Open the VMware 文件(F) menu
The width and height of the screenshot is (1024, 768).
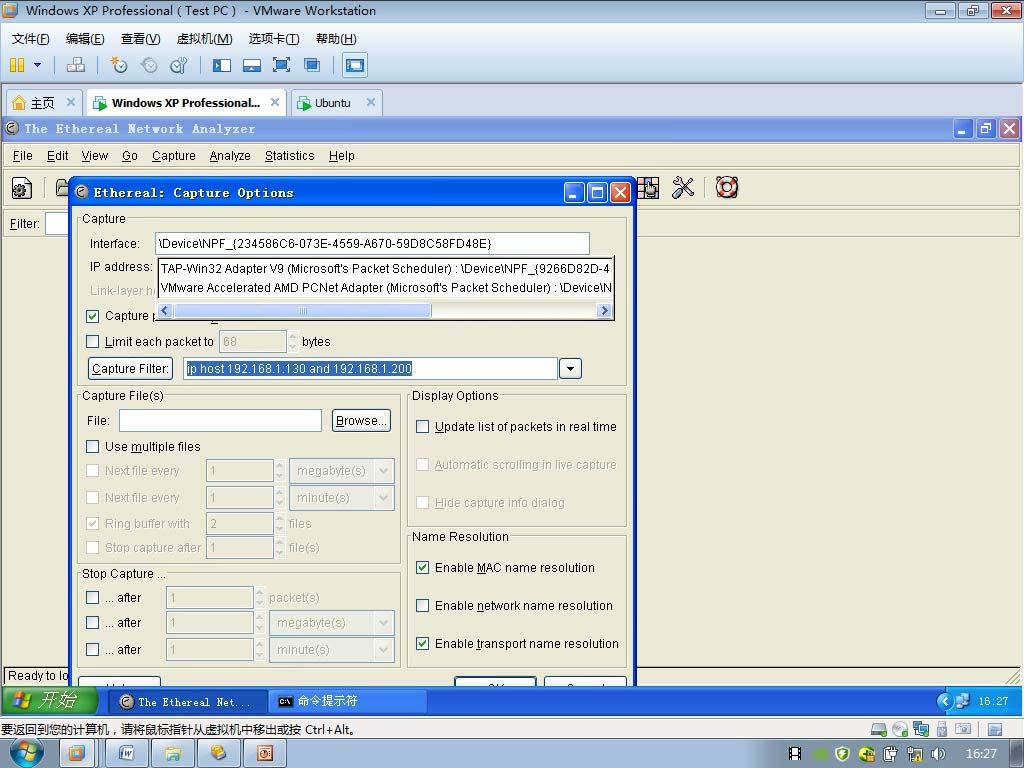(30, 39)
